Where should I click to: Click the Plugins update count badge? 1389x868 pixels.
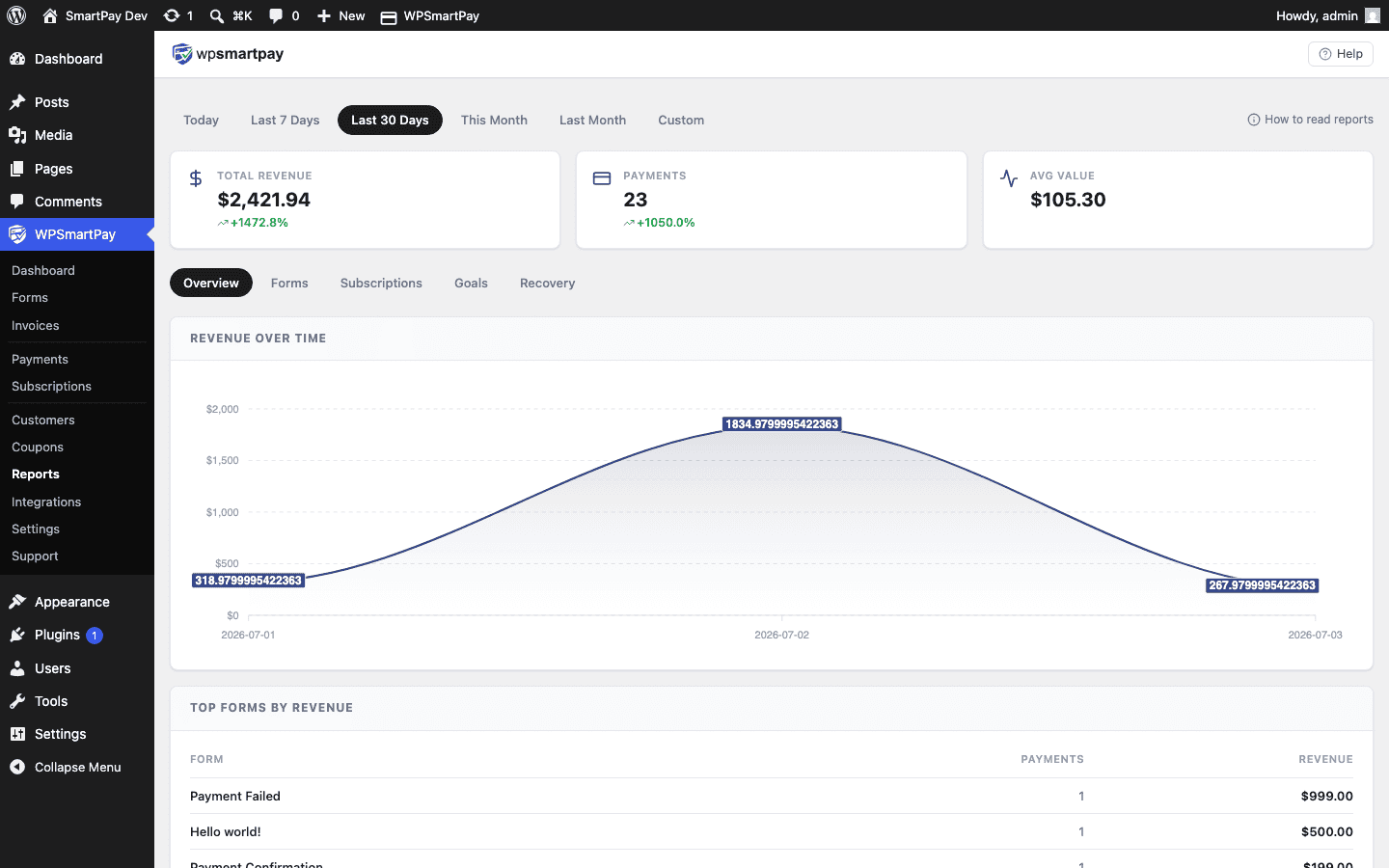[95, 636]
